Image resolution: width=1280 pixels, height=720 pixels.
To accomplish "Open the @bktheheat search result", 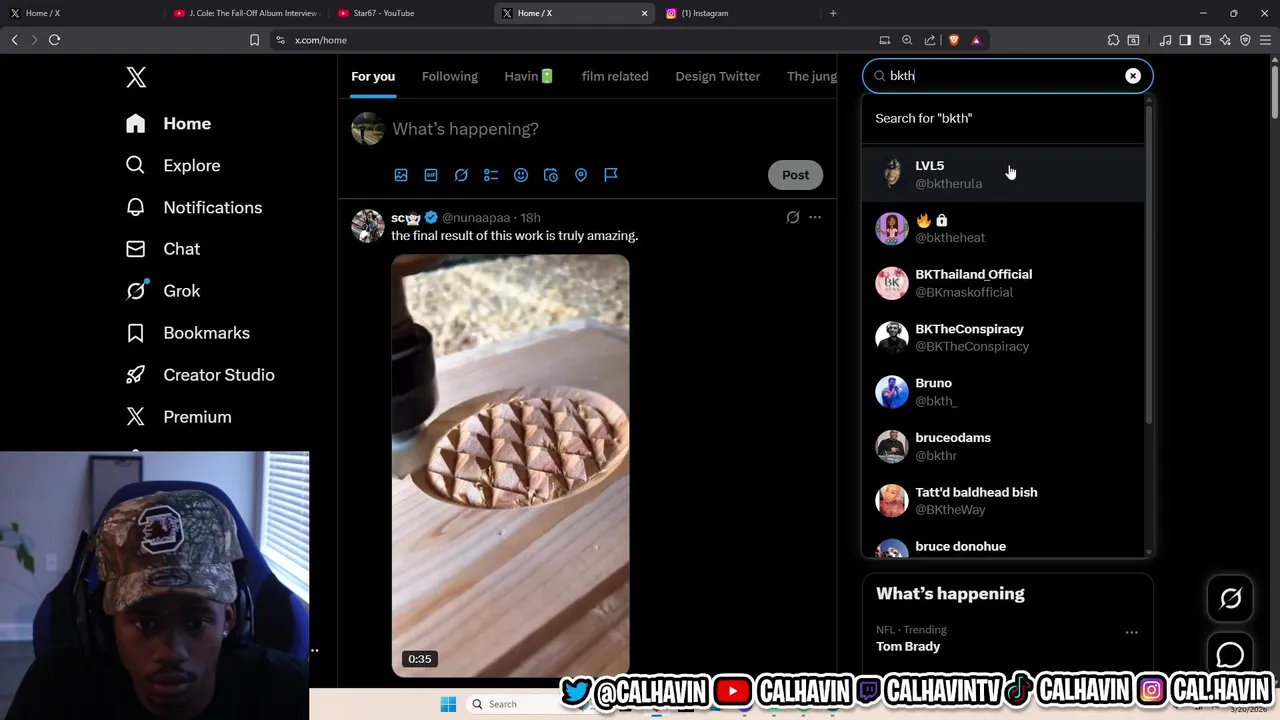I will pos(1004,229).
